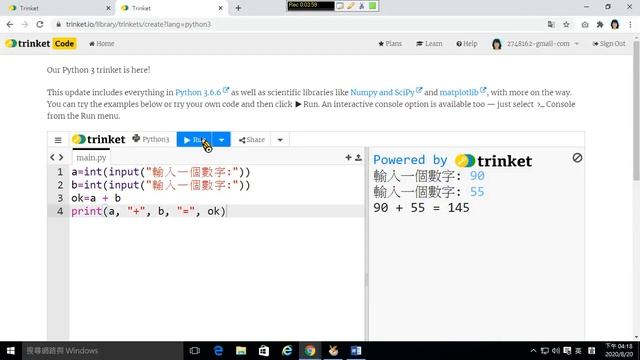Open the Numpy and SciPy link
640x360 pixels.
(386, 92)
